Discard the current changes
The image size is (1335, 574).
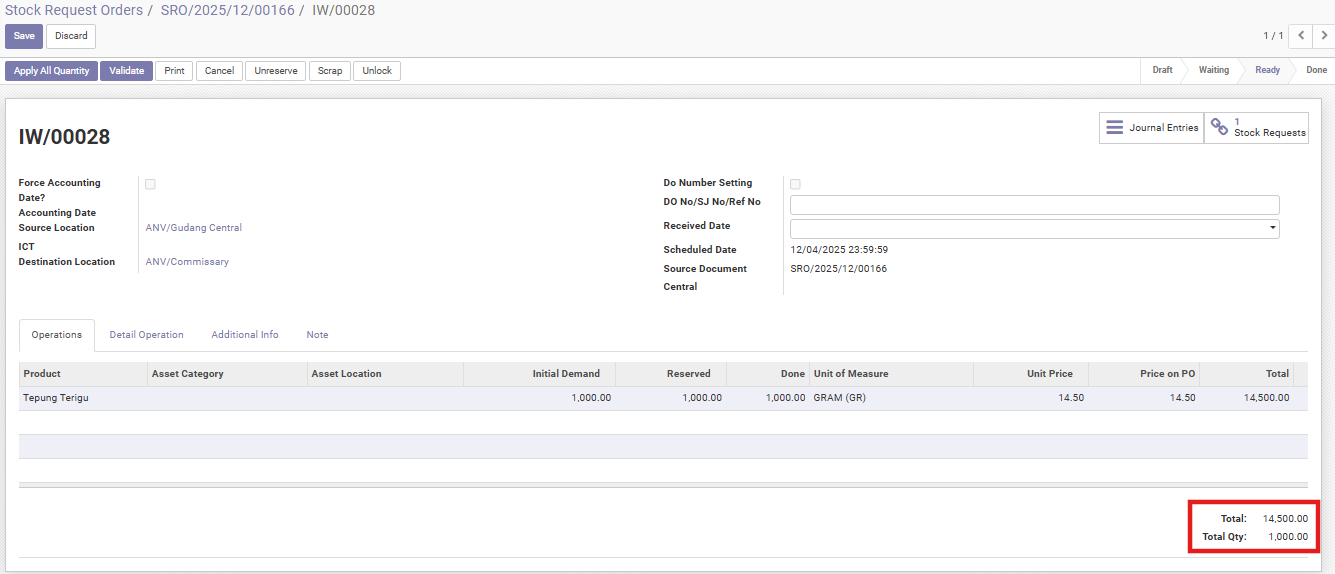[71, 36]
